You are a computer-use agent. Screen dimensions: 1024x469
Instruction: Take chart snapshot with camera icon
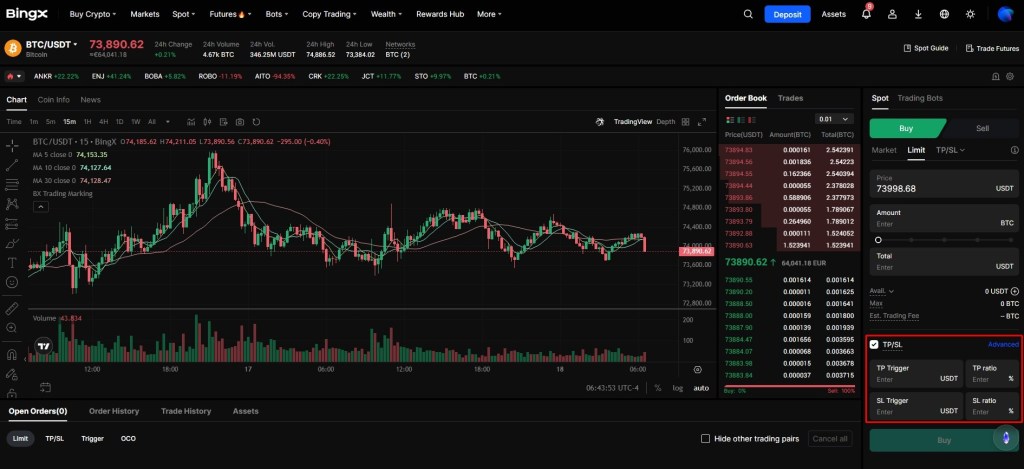(x=240, y=122)
